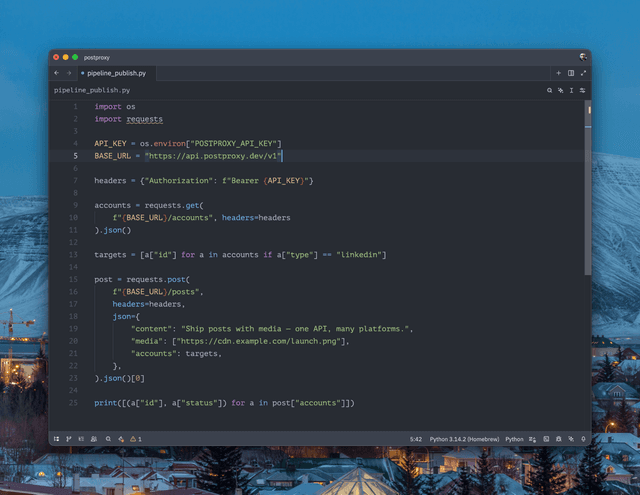This screenshot has height=495, width=640.
Task: Click the BASE_URL variable on line 5
Action: pyautogui.click(x=113, y=156)
